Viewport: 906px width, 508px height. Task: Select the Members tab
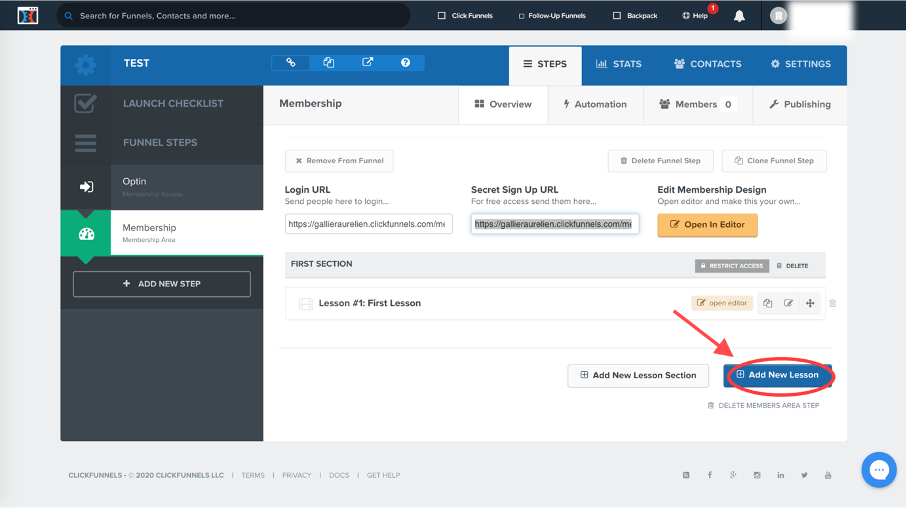698,104
